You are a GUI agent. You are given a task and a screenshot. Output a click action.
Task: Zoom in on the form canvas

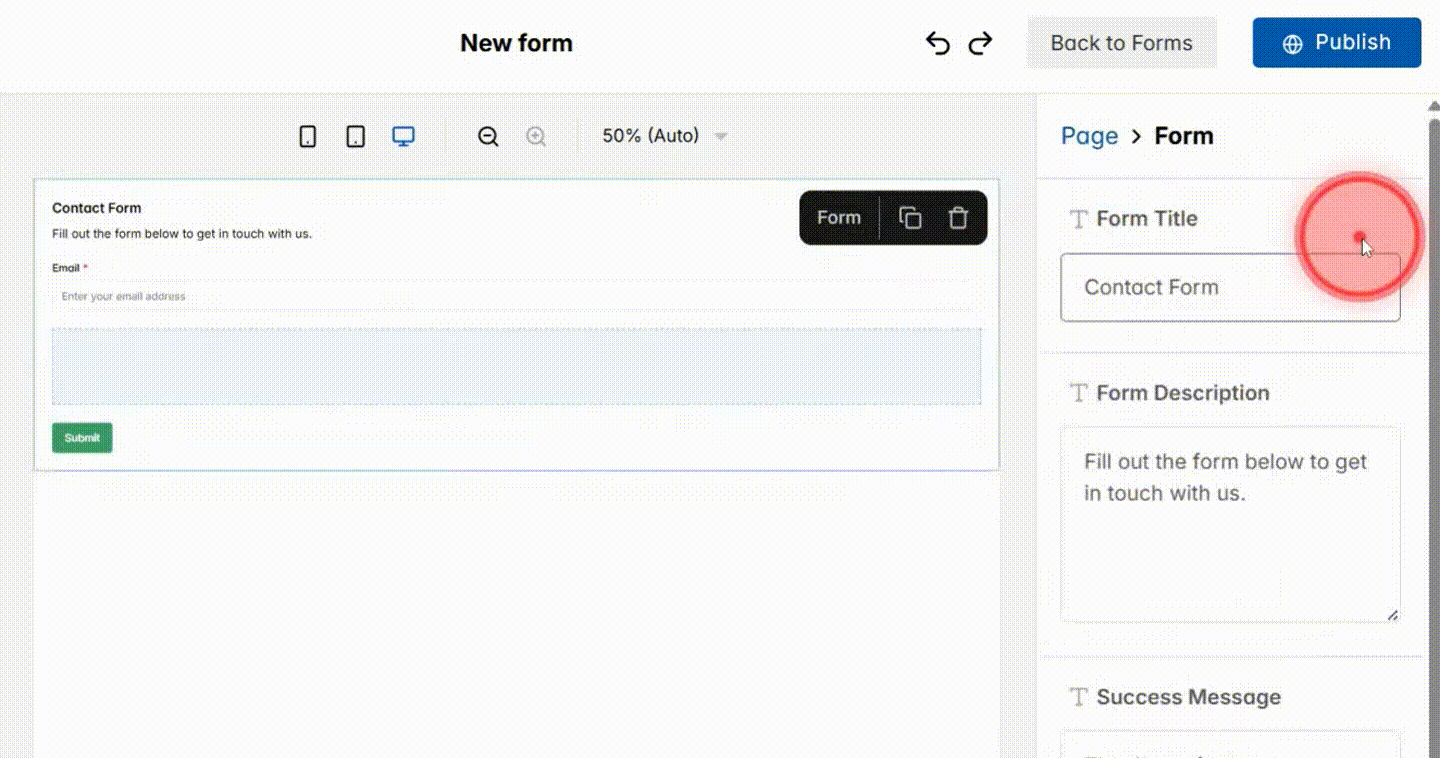[535, 135]
